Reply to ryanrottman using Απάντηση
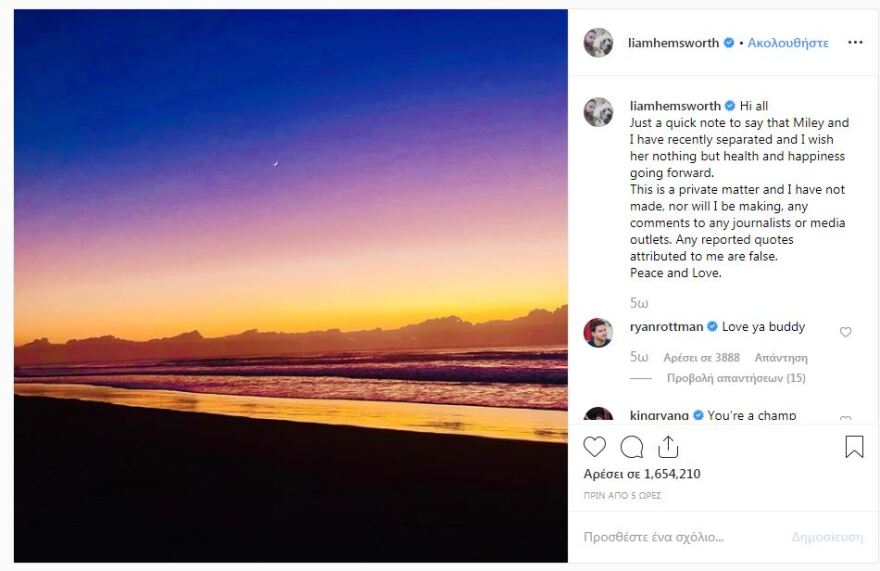The height and width of the screenshot is (571, 880). pyautogui.click(x=781, y=357)
